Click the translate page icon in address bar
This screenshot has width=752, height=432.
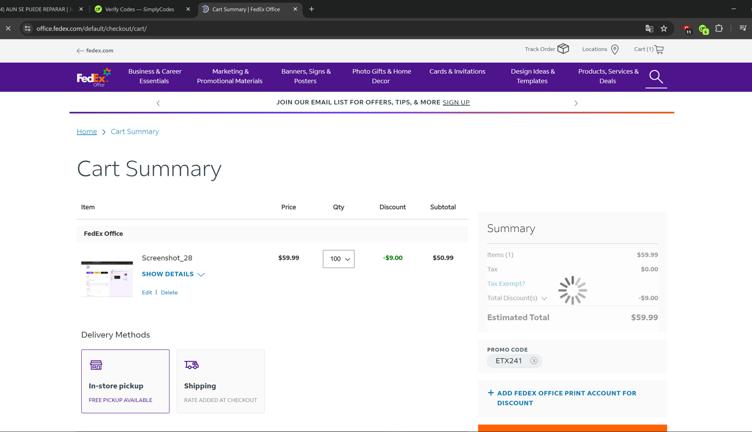(x=649, y=29)
